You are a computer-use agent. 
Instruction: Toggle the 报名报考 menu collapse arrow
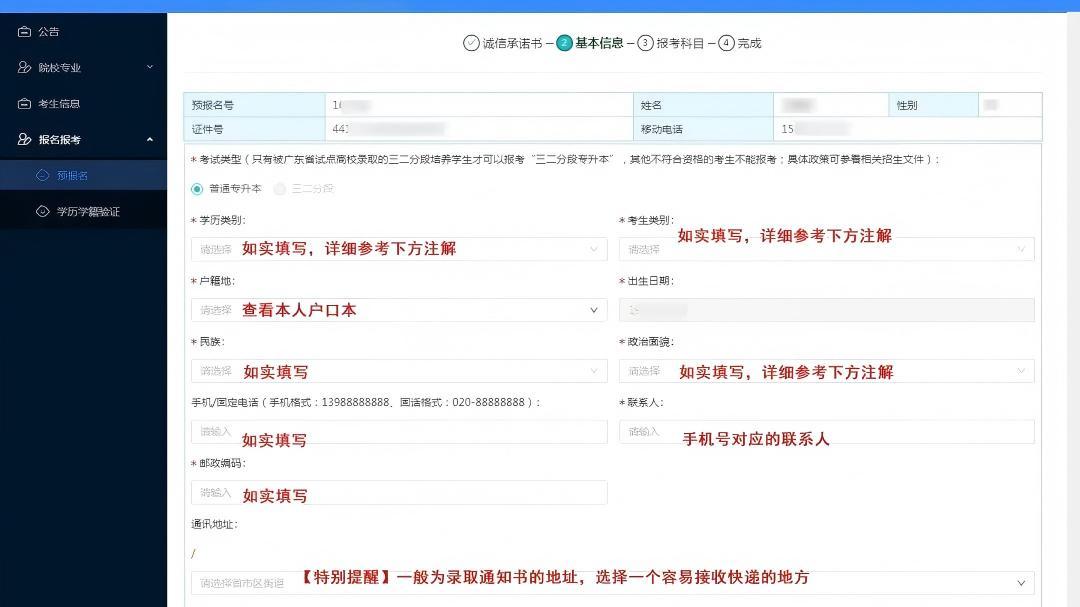coord(149,139)
